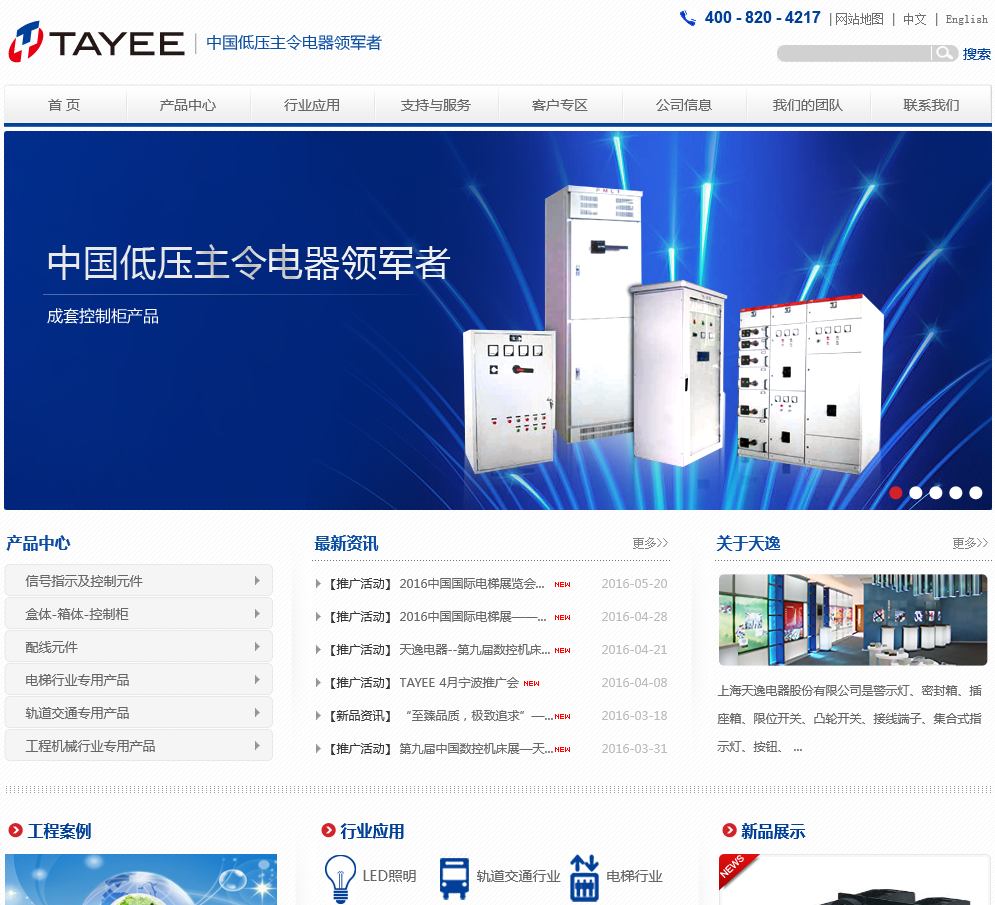This screenshot has width=995, height=905.
Task: Expand 配线元件 category arrow
Action: pyautogui.click(x=257, y=647)
